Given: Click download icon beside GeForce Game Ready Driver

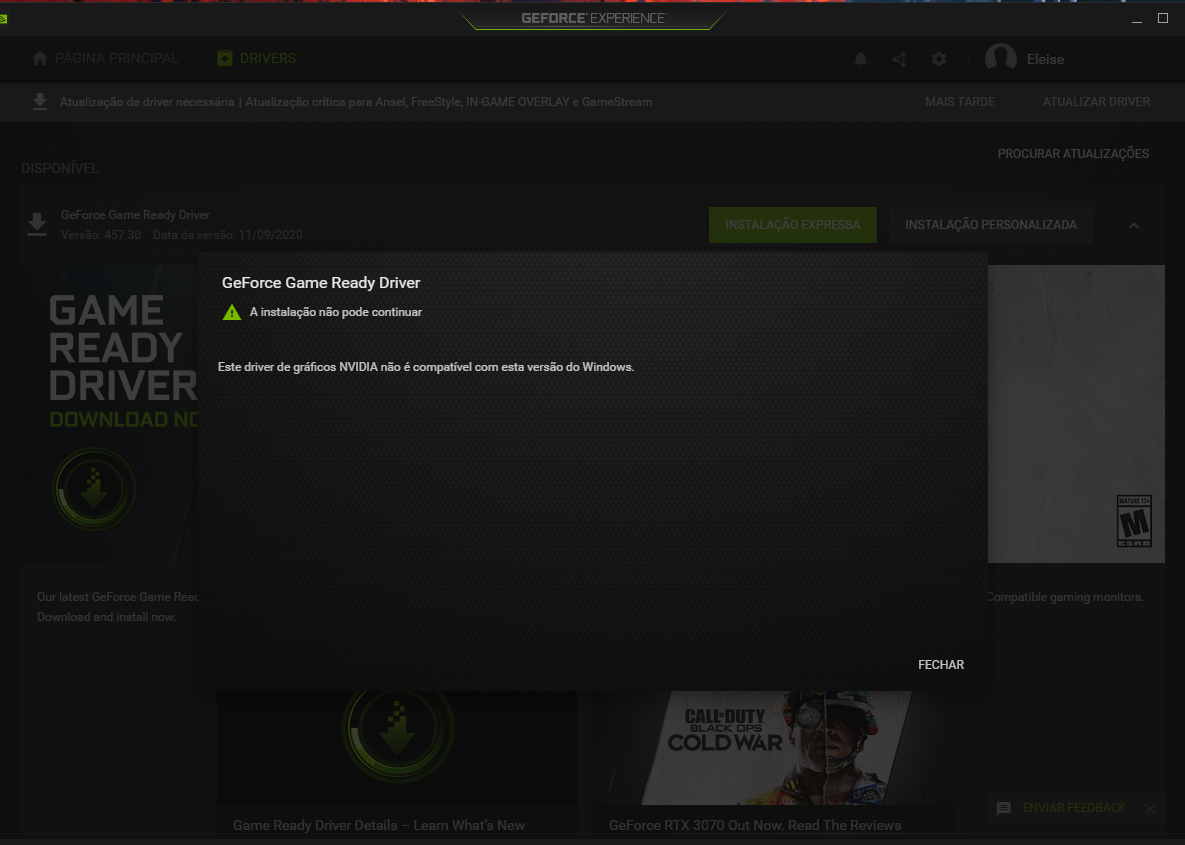Looking at the screenshot, I should (x=37, y=224).
